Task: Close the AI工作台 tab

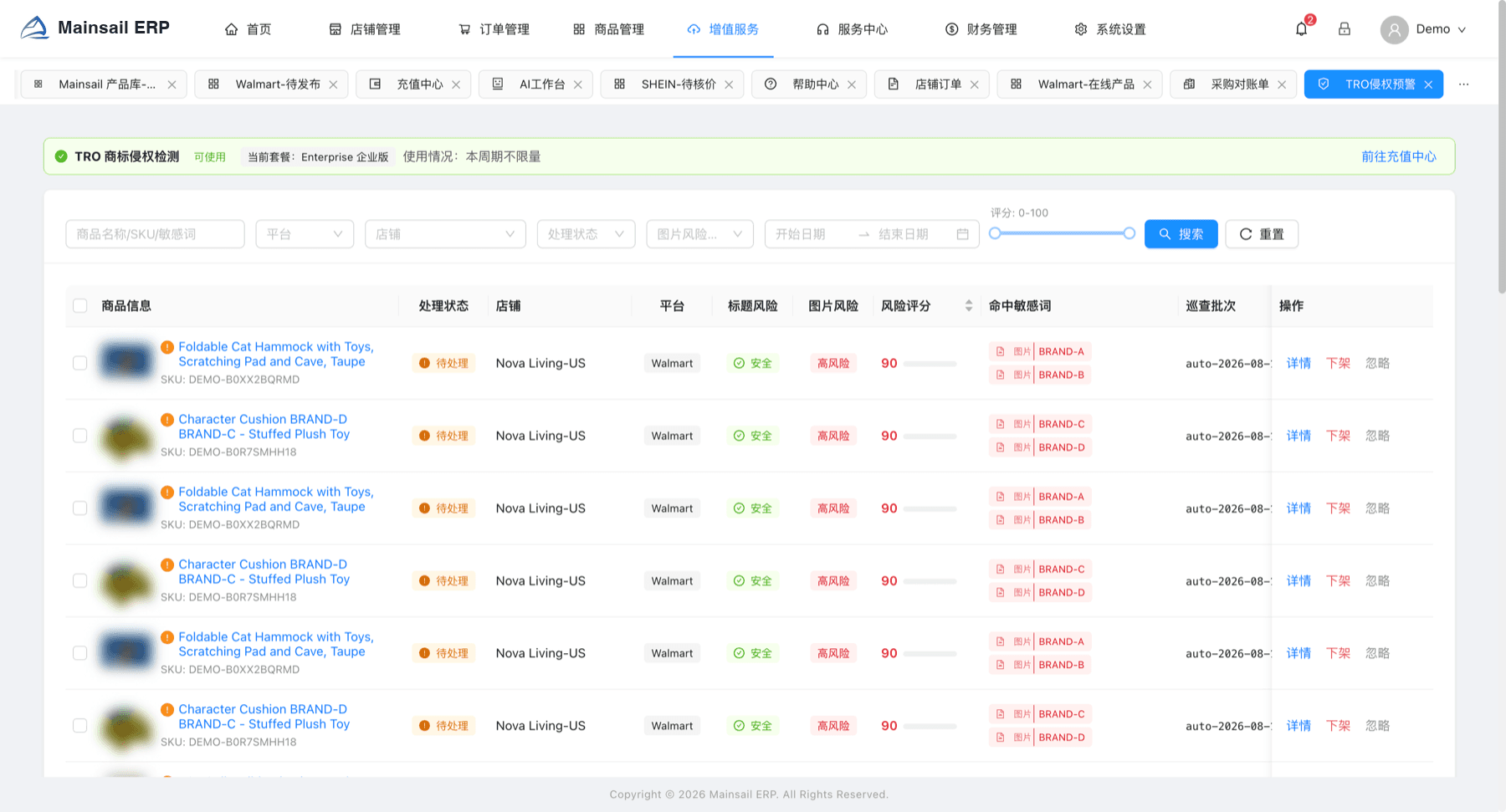Action: pos(578,84)
